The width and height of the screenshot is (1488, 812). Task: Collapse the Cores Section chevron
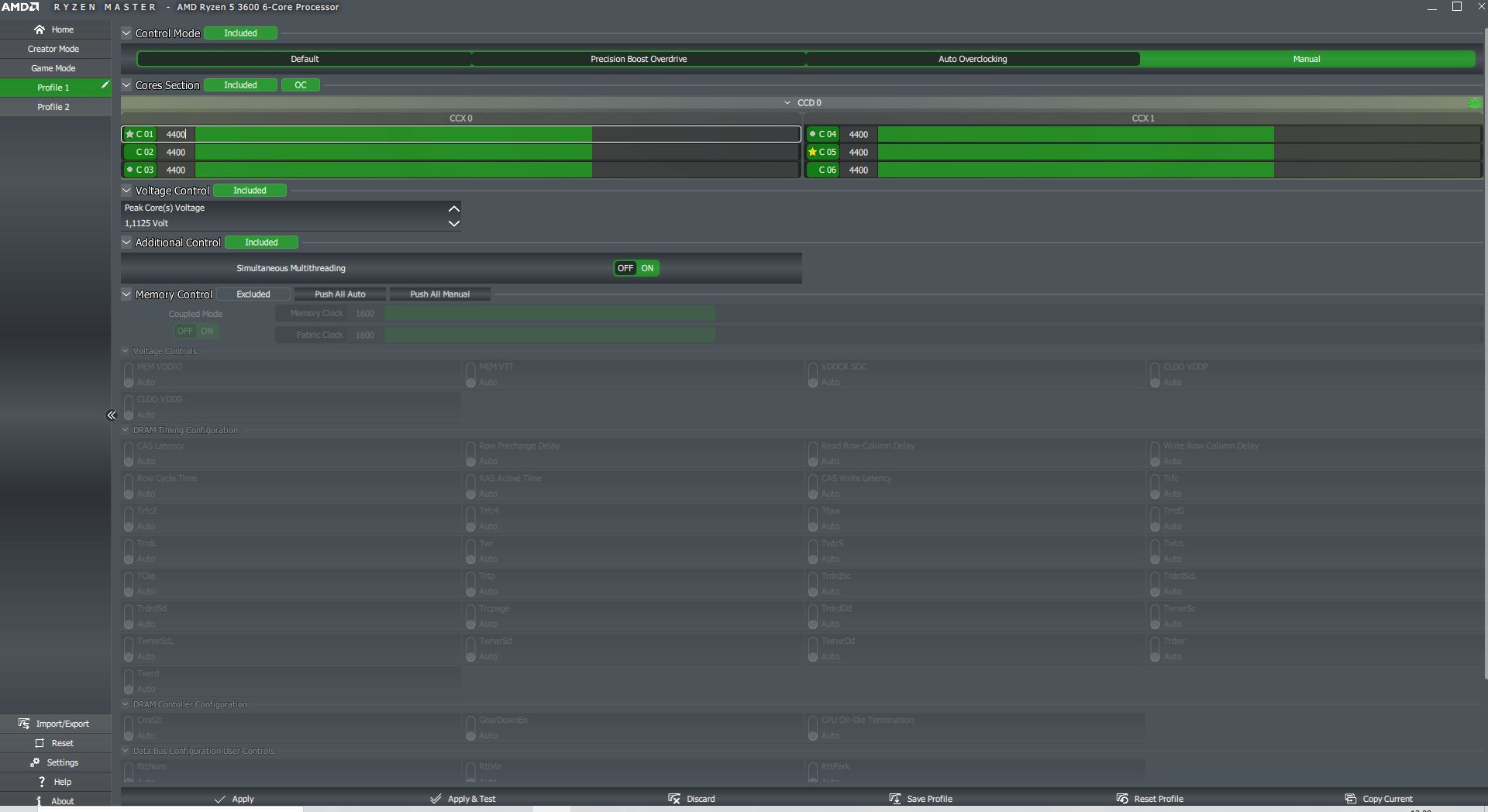pyautogui.click(x=126, y=85)
